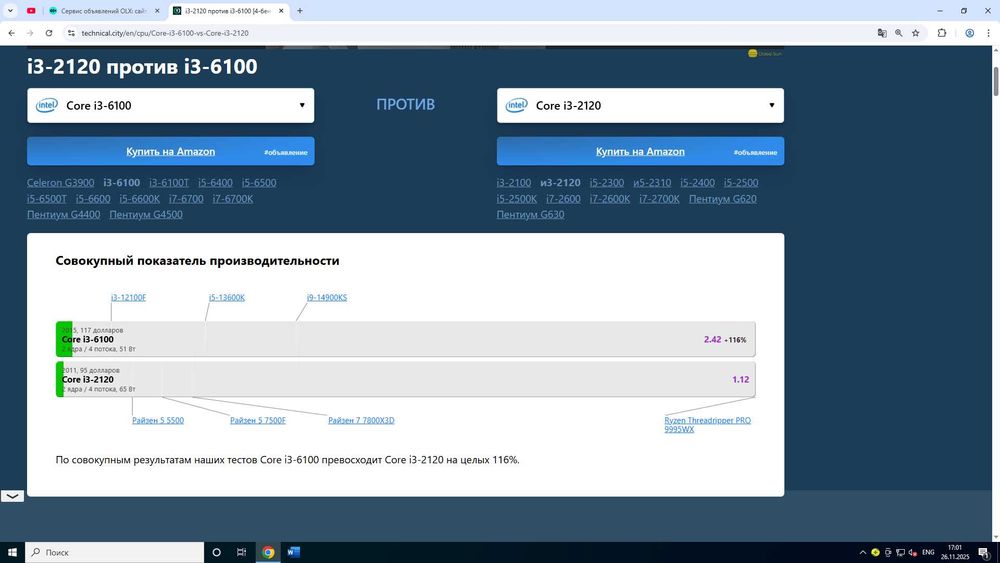1000x563 pixels.
Task: Click the i5-13600K chart marker link
Action: (x=227, y=298)
